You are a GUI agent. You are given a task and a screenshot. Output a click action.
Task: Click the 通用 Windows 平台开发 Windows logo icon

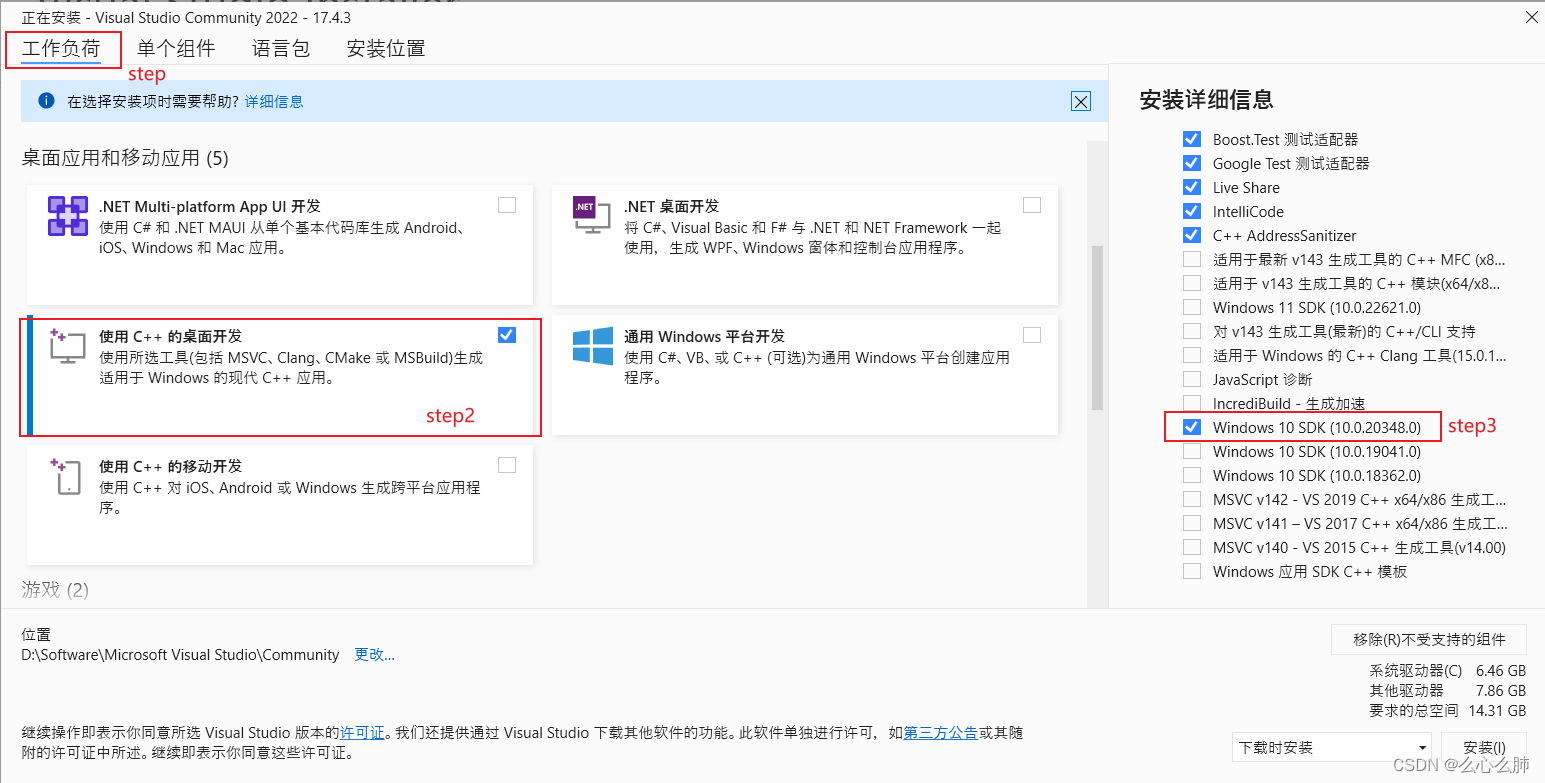click(592, 346)
